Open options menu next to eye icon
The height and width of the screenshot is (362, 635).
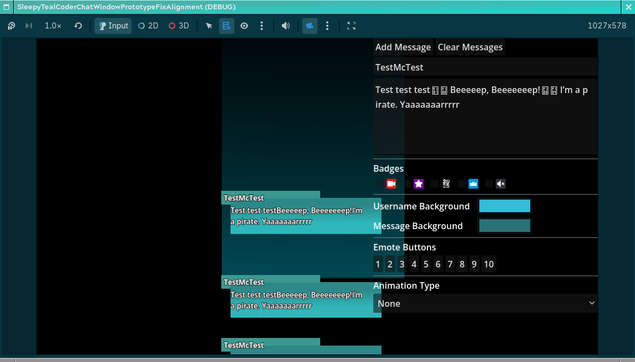point(262,26)
